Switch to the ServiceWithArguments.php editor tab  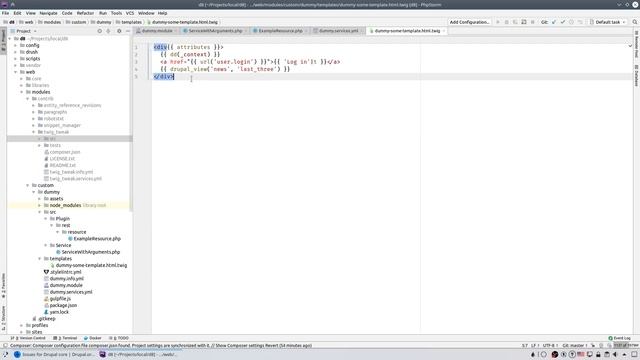coord(215,31)
